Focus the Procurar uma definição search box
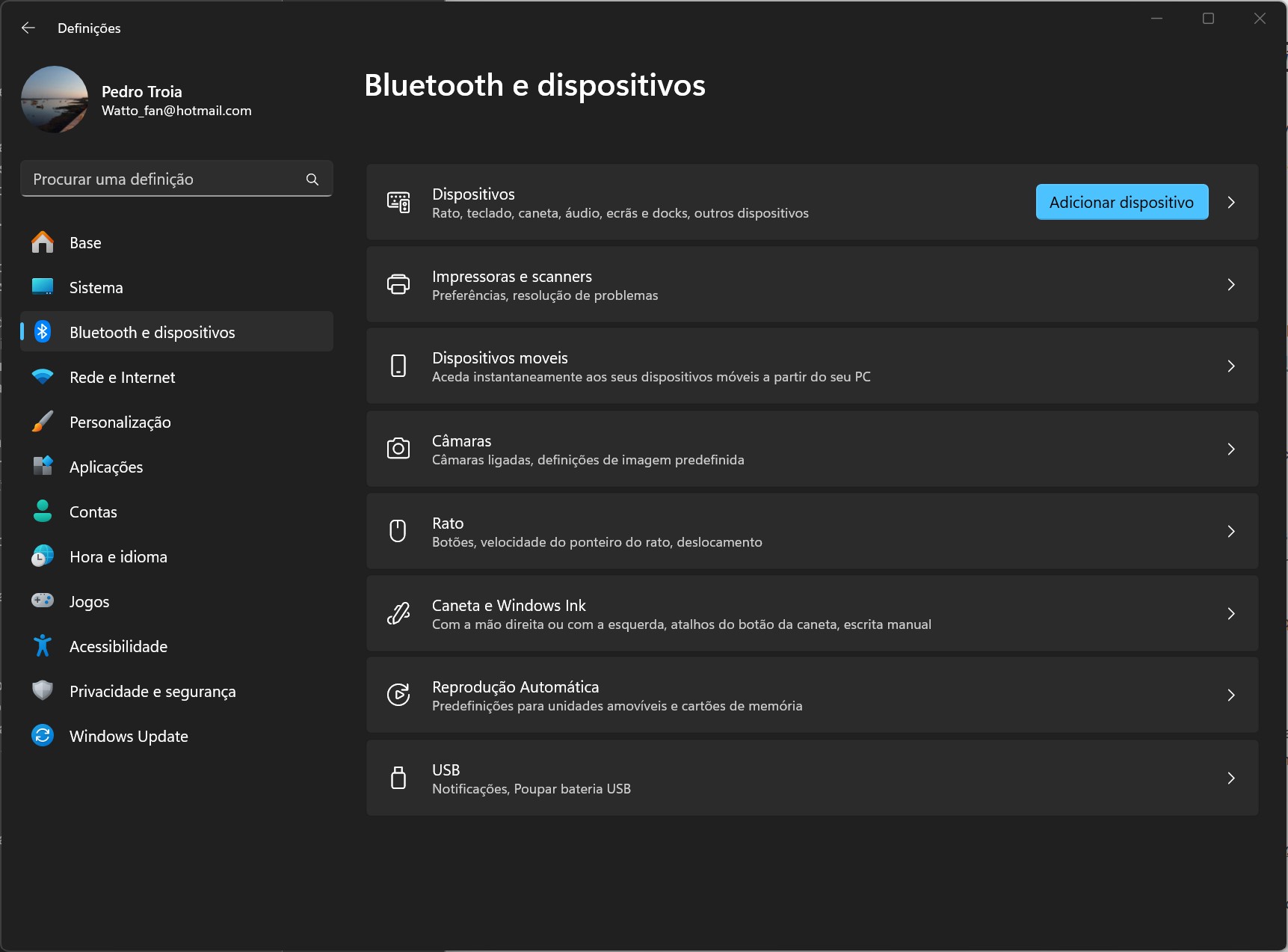 [164, 179]
